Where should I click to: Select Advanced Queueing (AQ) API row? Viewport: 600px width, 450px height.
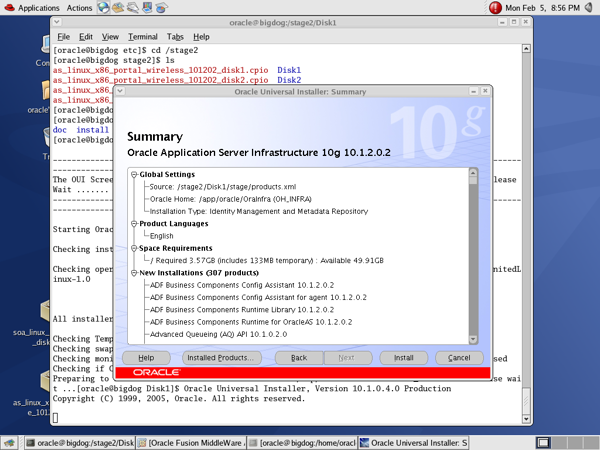click(x=218, y=334)
